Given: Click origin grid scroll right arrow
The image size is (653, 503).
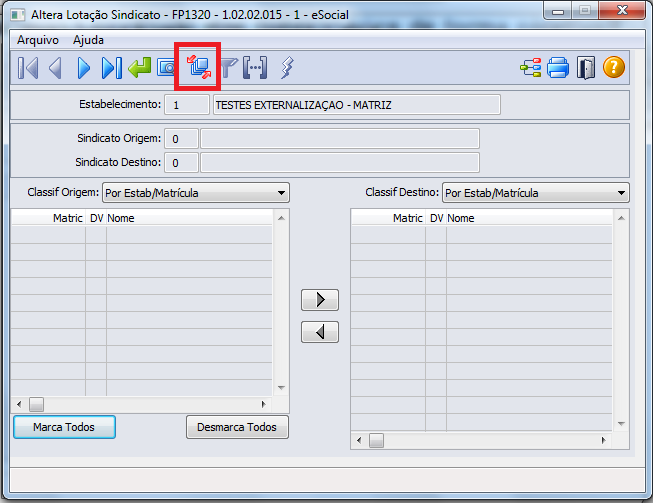Looking at the screenshot, I should [x=264, y=404].
